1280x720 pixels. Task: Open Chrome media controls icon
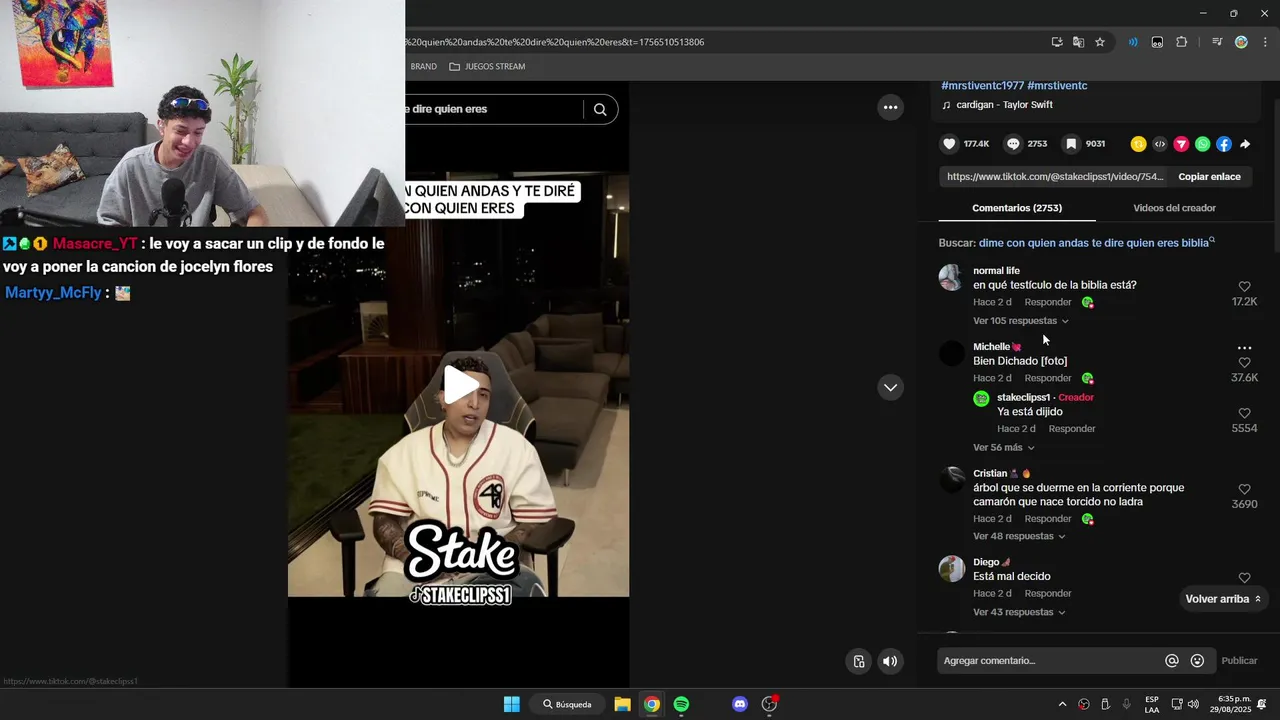point(1217,42)
